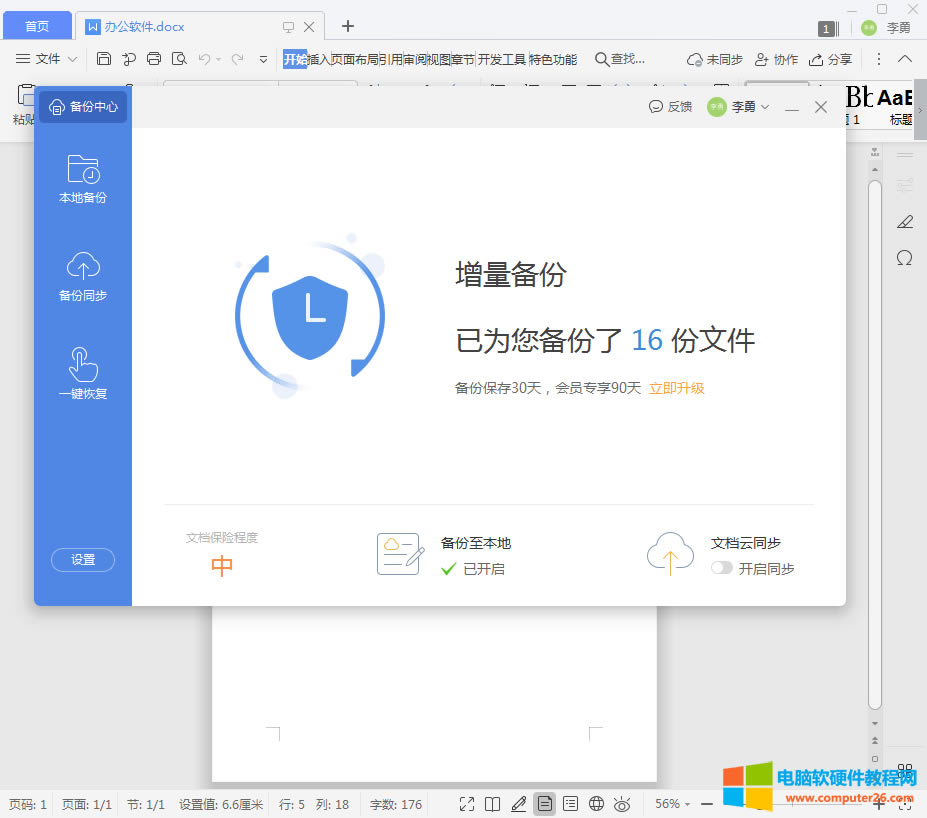Select the 首页 tab
The height and width of the screenshot is (818, 927).
click(x=37, y=25)
